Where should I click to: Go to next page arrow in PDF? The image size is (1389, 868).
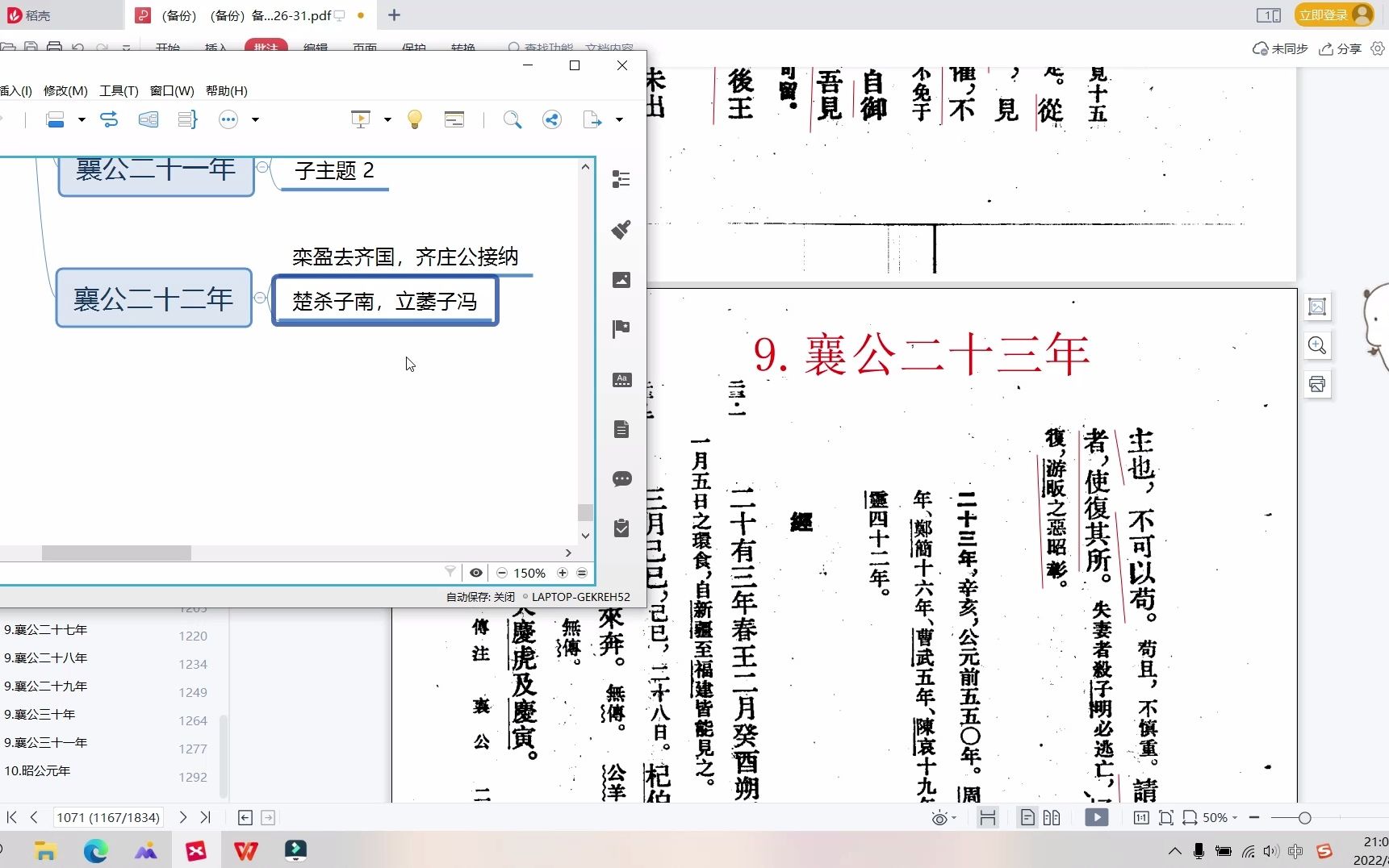click(x=183, y=817)
